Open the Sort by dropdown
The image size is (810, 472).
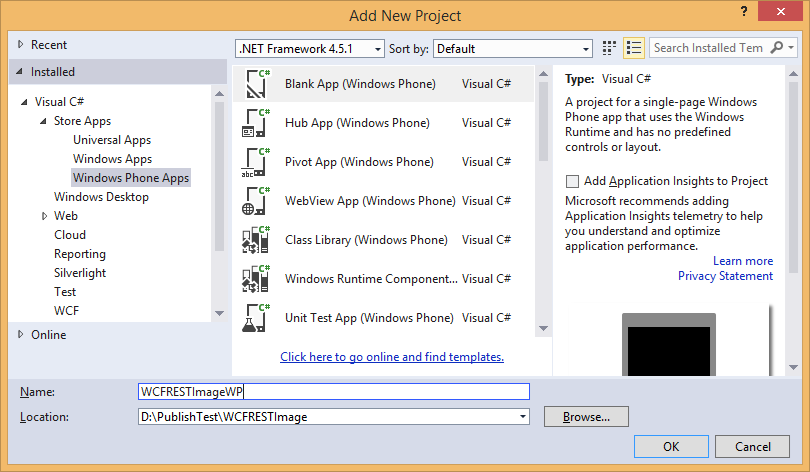(585, 49)
